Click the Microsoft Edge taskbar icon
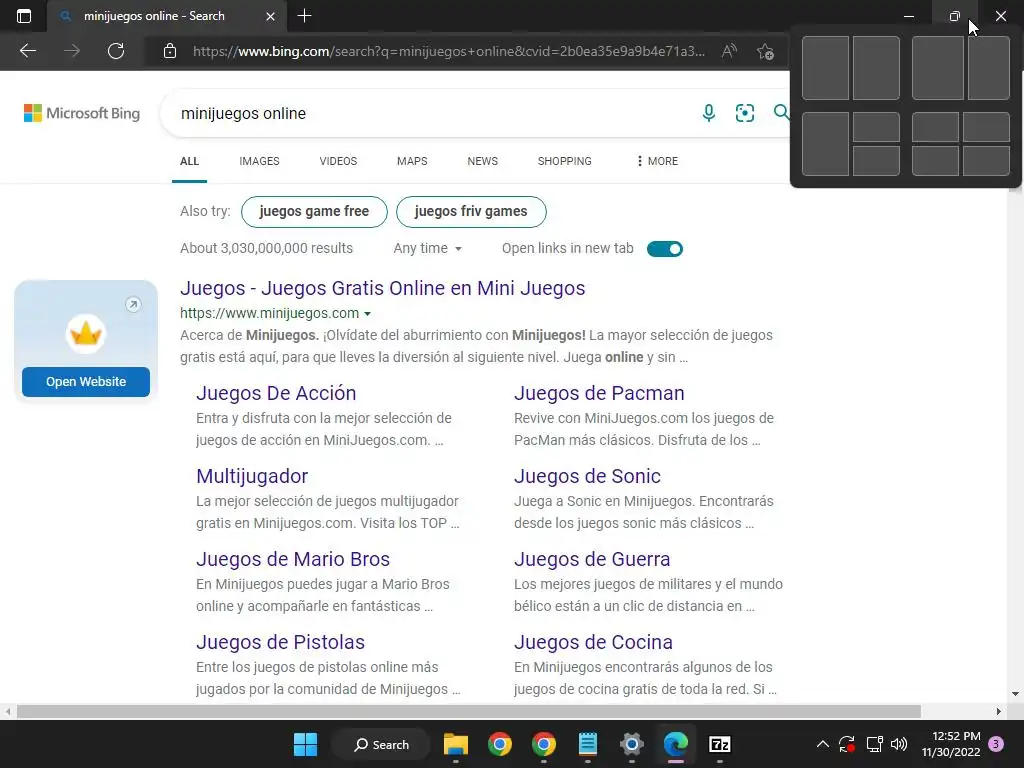 (676, 744)
